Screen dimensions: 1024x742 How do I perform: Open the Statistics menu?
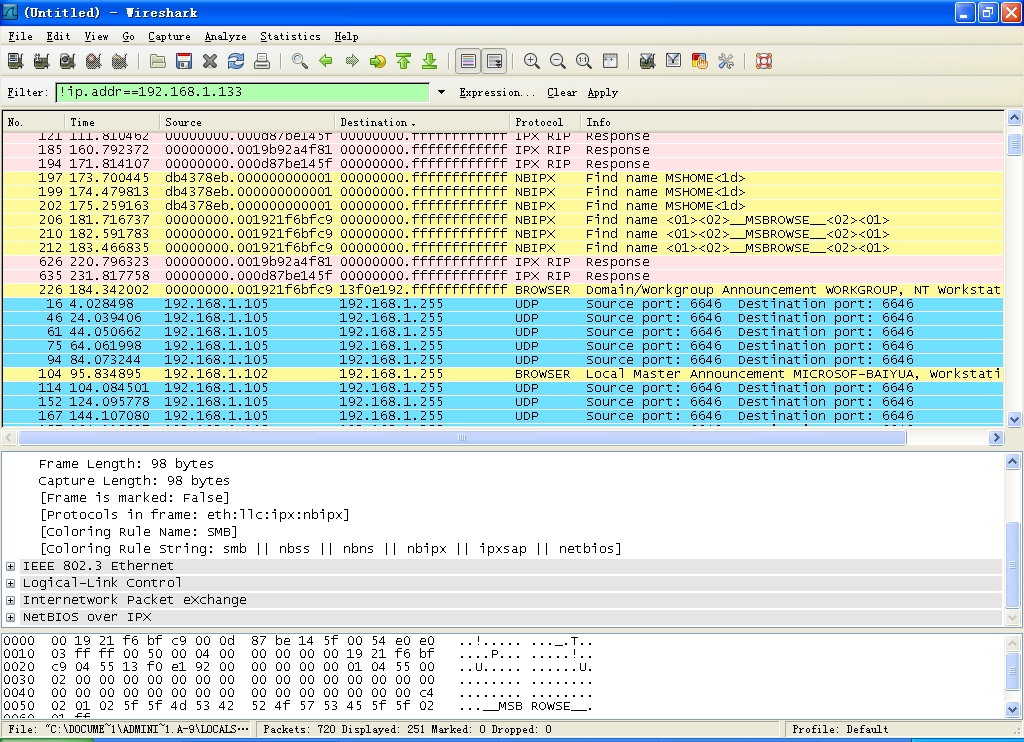pos(290,36)
